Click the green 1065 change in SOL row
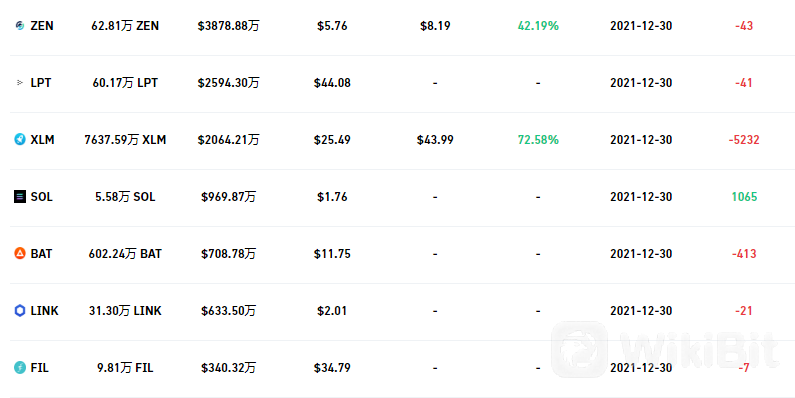The image size is (795, 398). tap(744, 197)
